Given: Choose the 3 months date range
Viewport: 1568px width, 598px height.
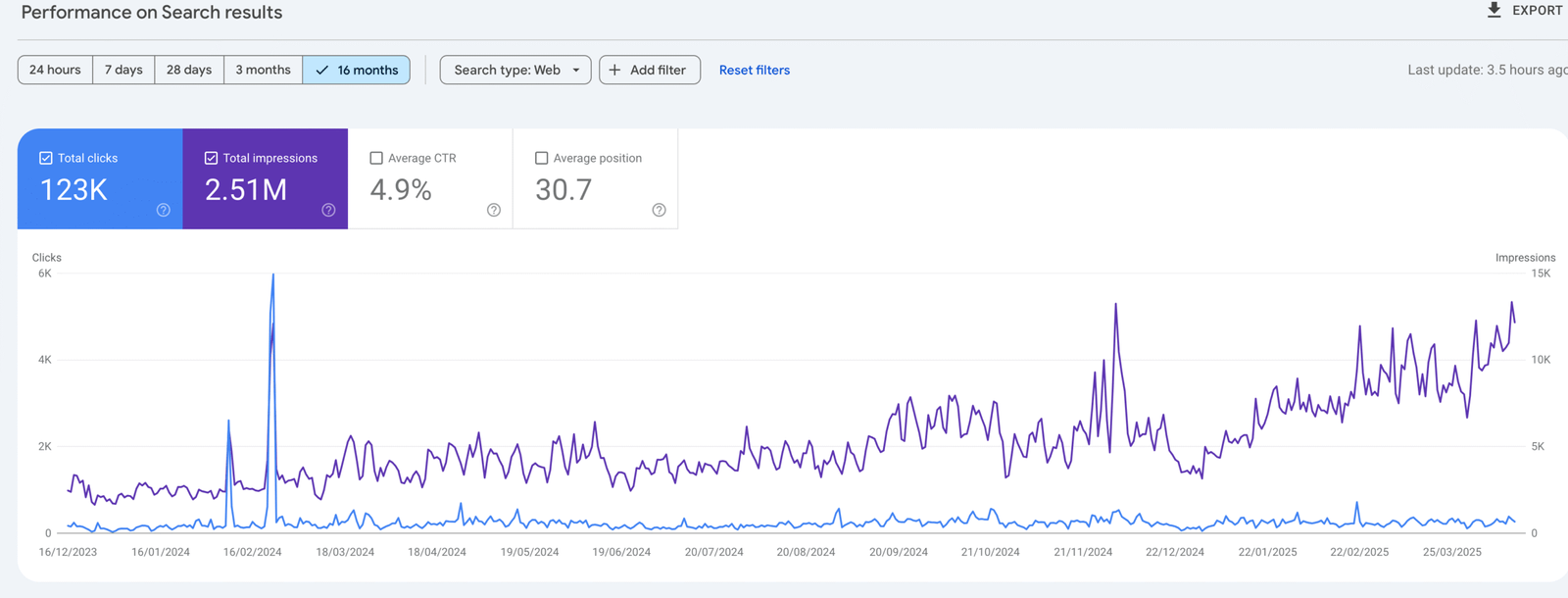Looking at the screenshot, I should (x=263, y=70).
